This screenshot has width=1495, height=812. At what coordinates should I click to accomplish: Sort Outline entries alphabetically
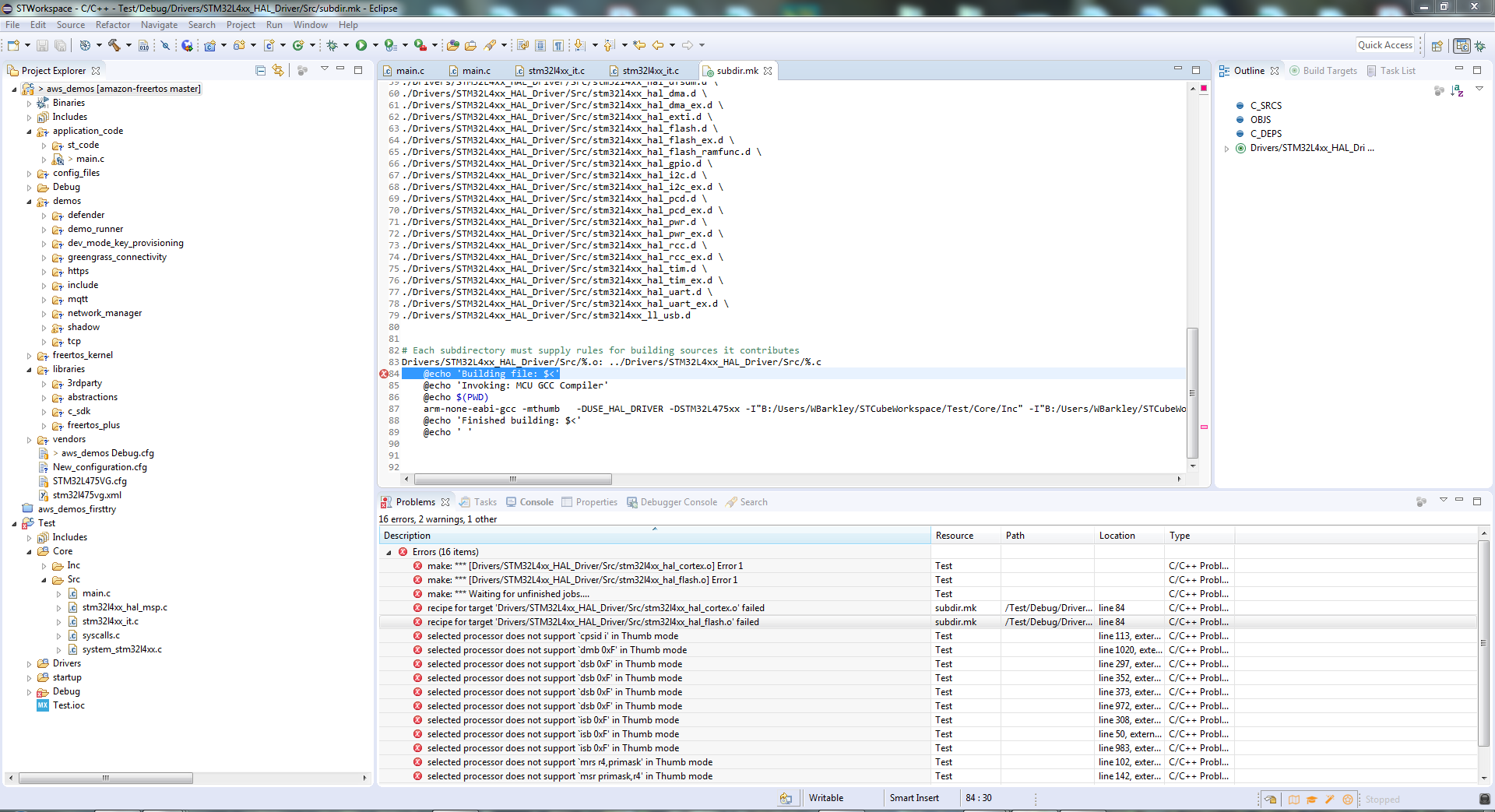tap(1457, 91)
